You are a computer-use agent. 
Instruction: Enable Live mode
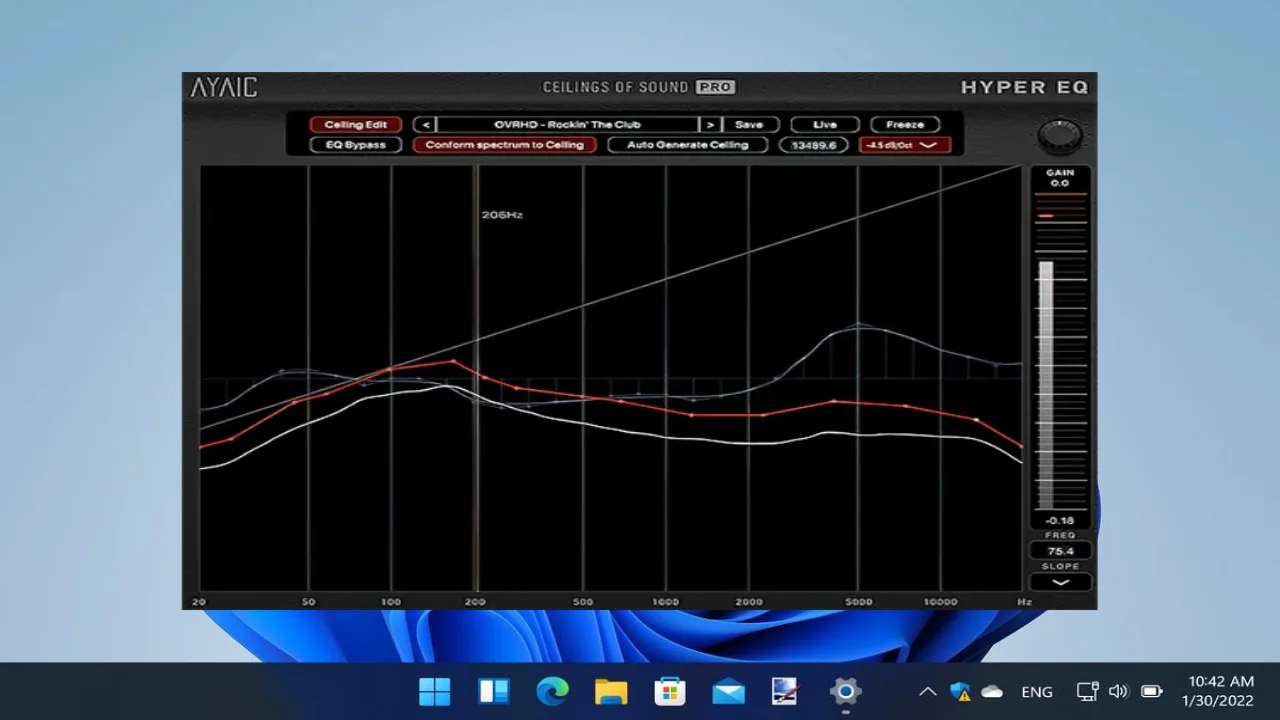(x=825, y=125)
